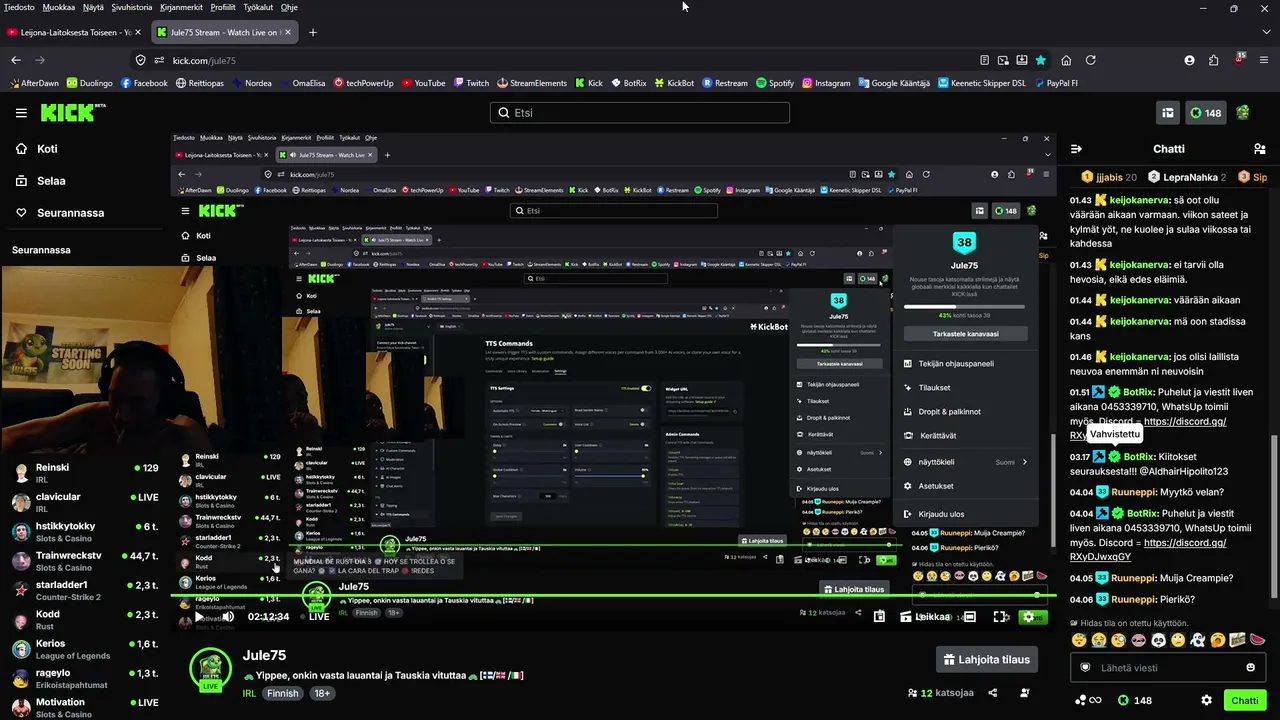1280x720 pixels.
Task: Toggle the blue bookmark star in the address bar
Action: (x=1041, y=60)
